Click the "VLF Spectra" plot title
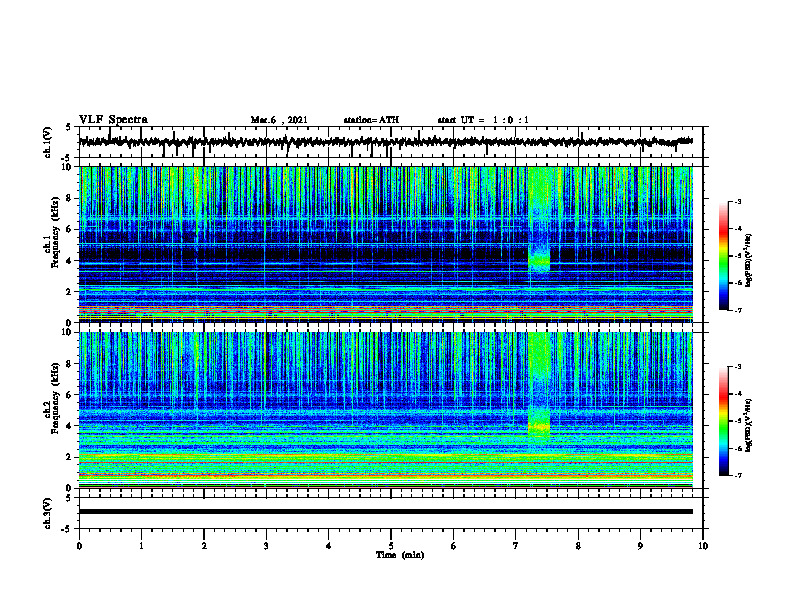Screen dimensions: 792x612 tap(113, 120)
